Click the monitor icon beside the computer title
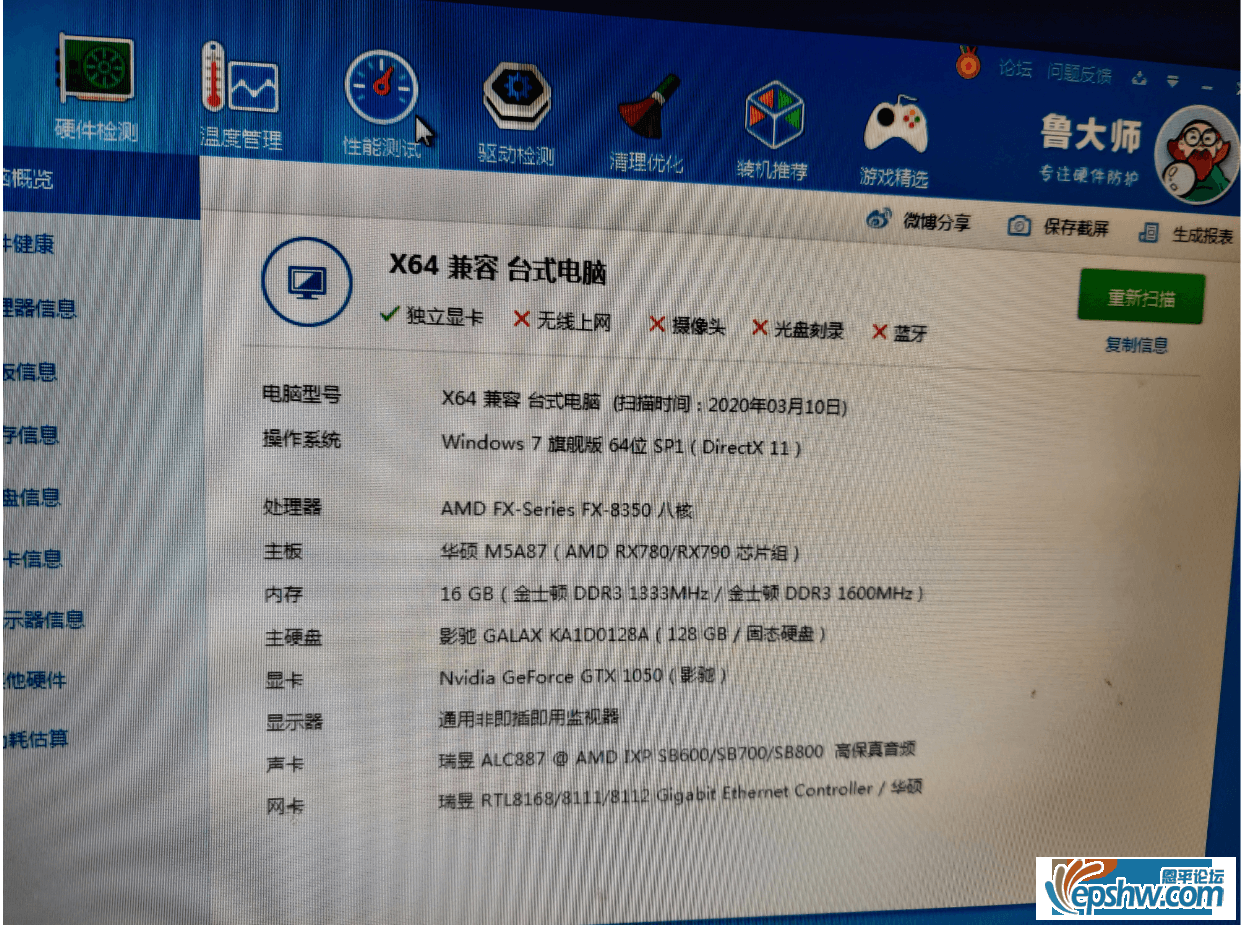Viewport: 1241px width, 925px height. pyautogui.click(x=306, y=283)
